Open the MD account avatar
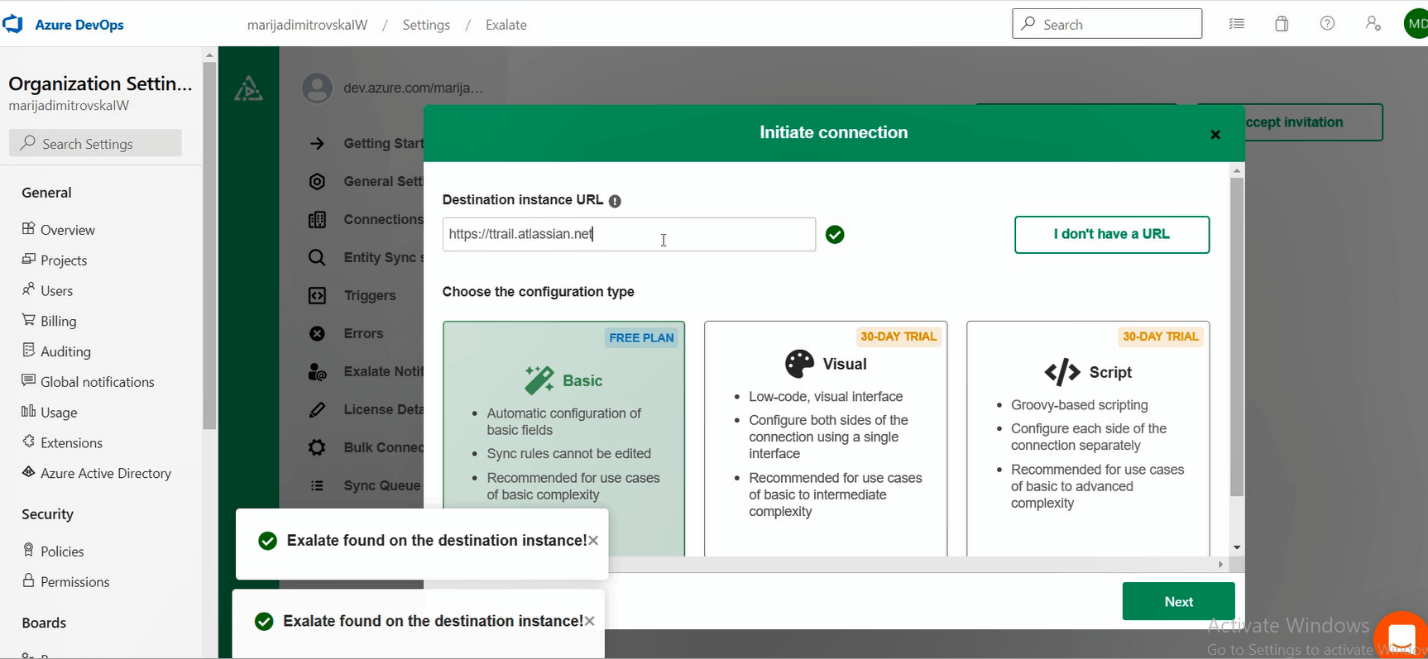1428x659 pixels. (1416, 23)
